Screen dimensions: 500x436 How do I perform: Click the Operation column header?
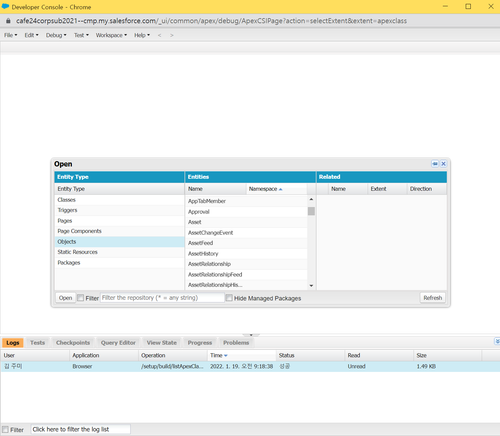(x=173, y=356)
